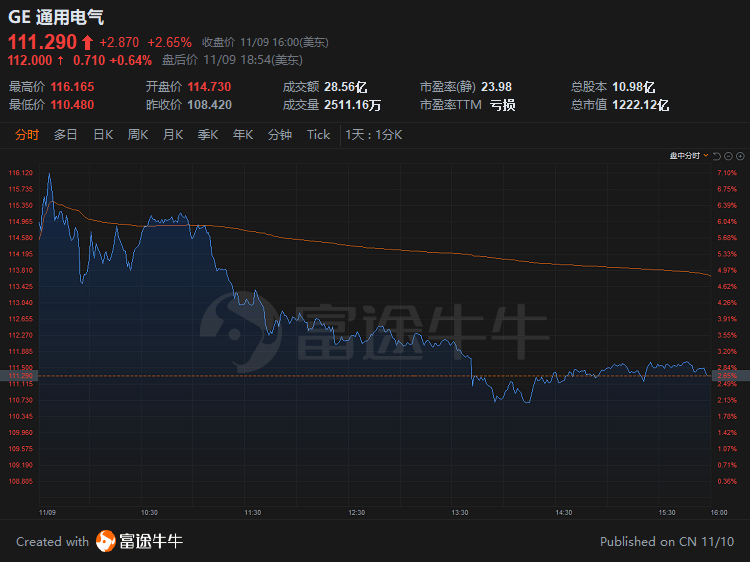Click the Published on CN 11/10 text
This screenshot has width=750, height=562.
[667, 542]
